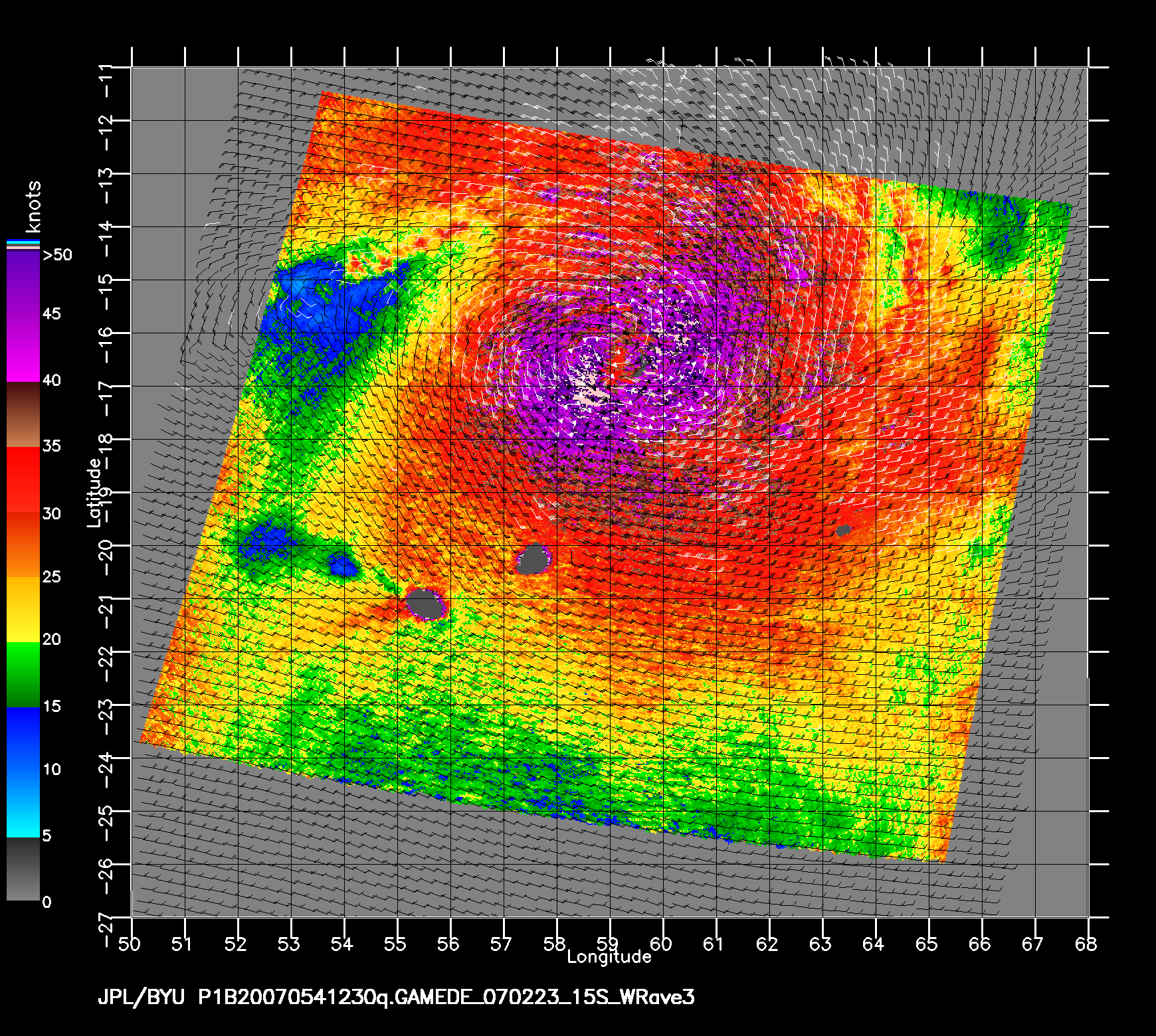Click the yellow 20–25 knots color bar segment
This screenshot has width=1156, height=1036.
[23, 610]
